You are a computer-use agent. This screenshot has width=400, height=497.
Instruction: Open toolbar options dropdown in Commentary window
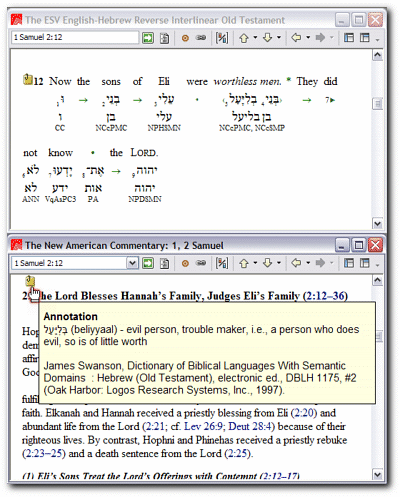tap(377, 265)
